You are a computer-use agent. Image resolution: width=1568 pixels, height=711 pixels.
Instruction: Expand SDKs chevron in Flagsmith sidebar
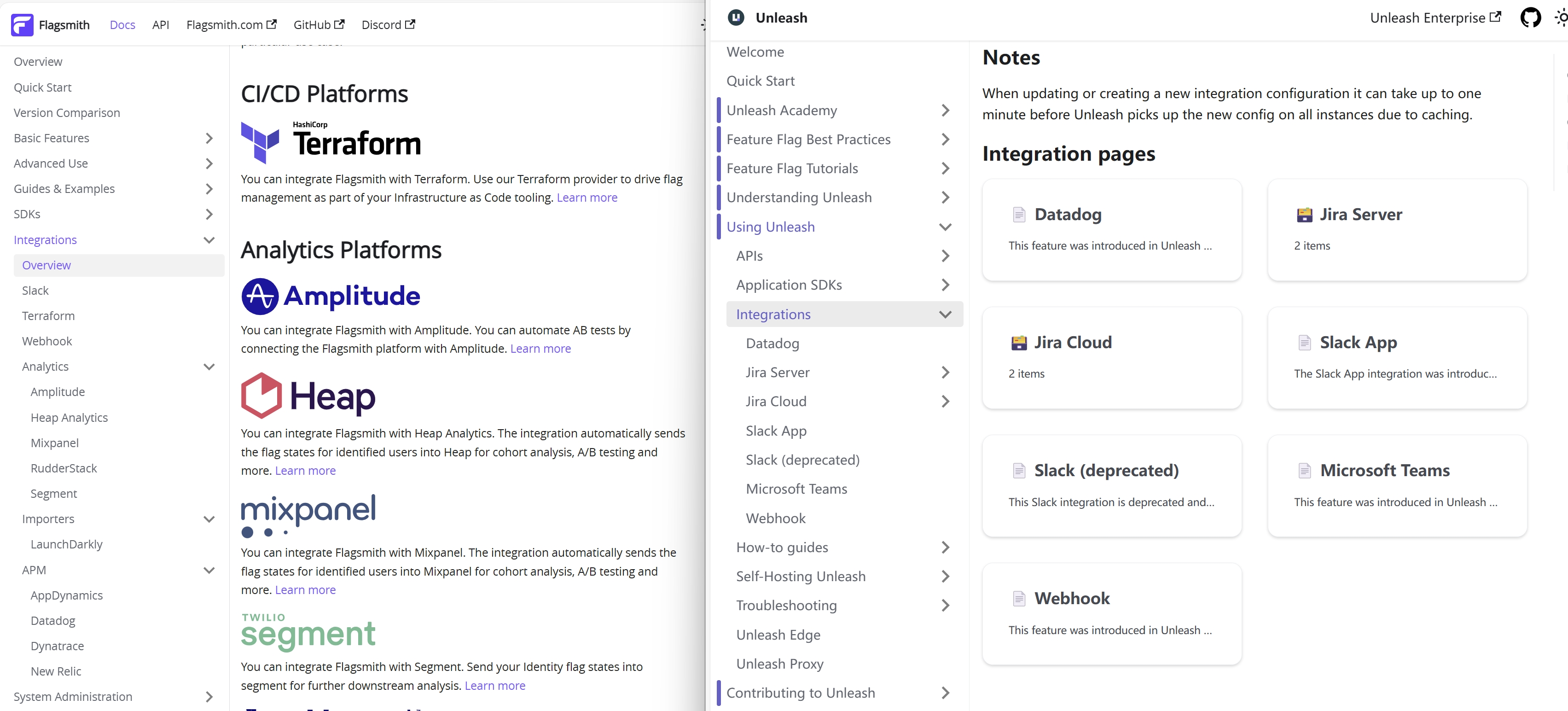[209, 214]
